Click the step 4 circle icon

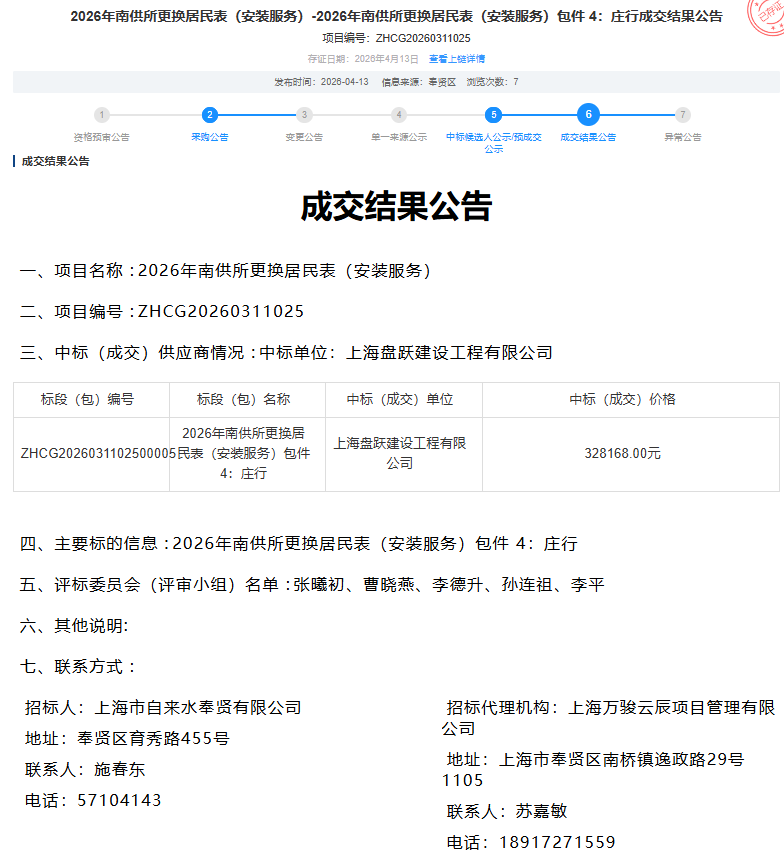(399, 115)
